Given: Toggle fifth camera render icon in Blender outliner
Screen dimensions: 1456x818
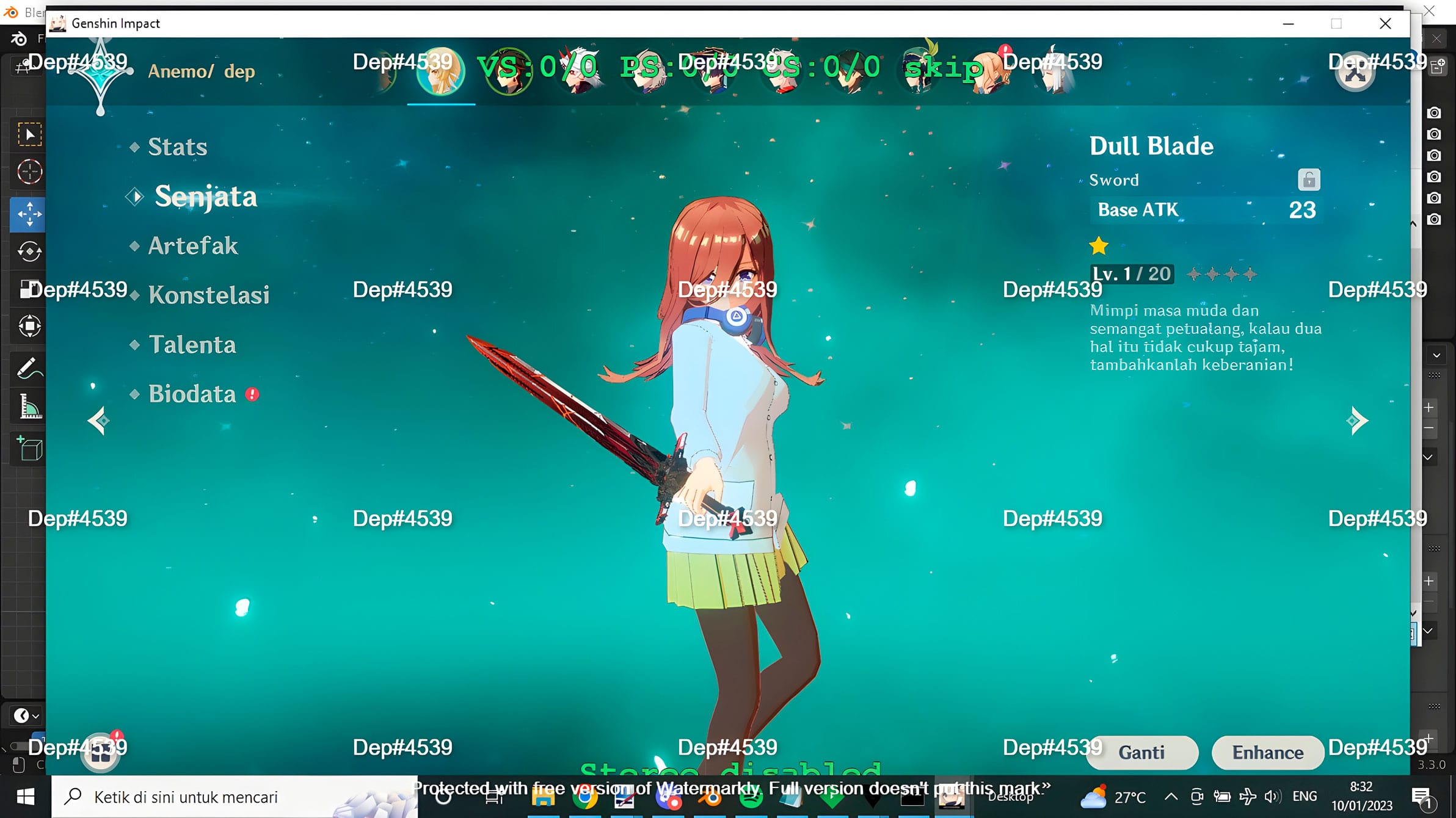Looking at the screenshot, I should pos(1434,198).
